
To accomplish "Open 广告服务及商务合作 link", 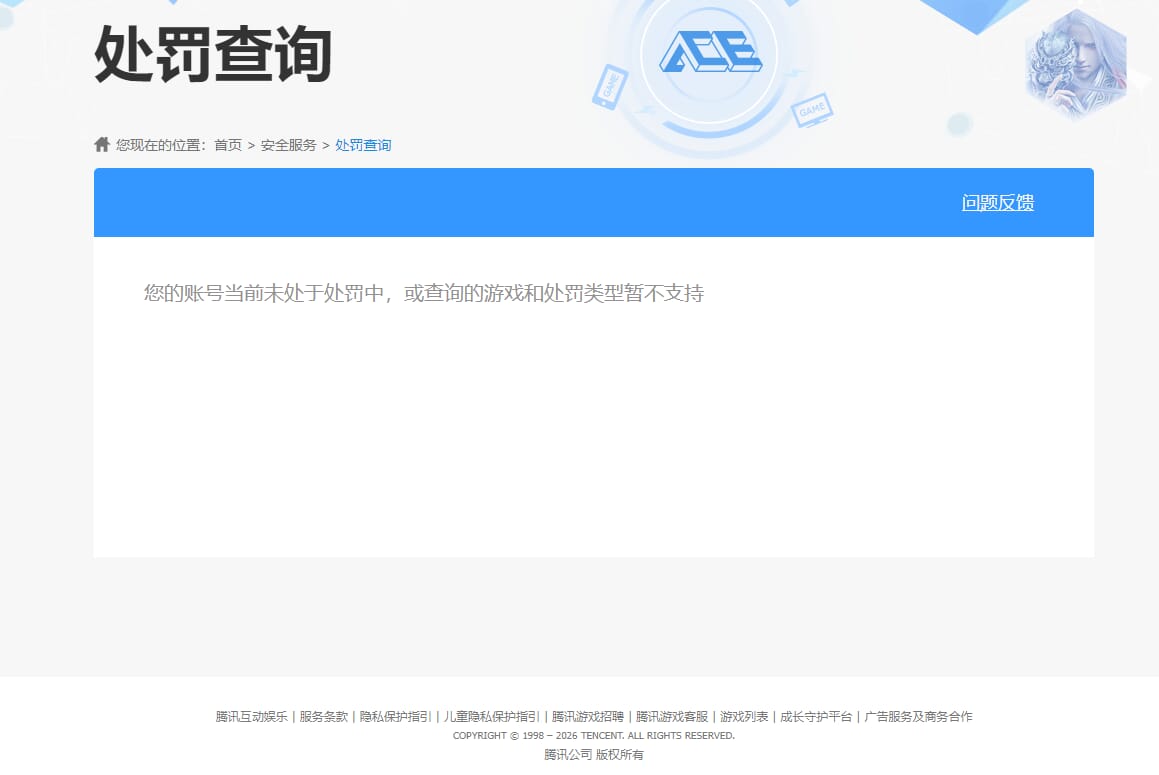I will [919, 716].
